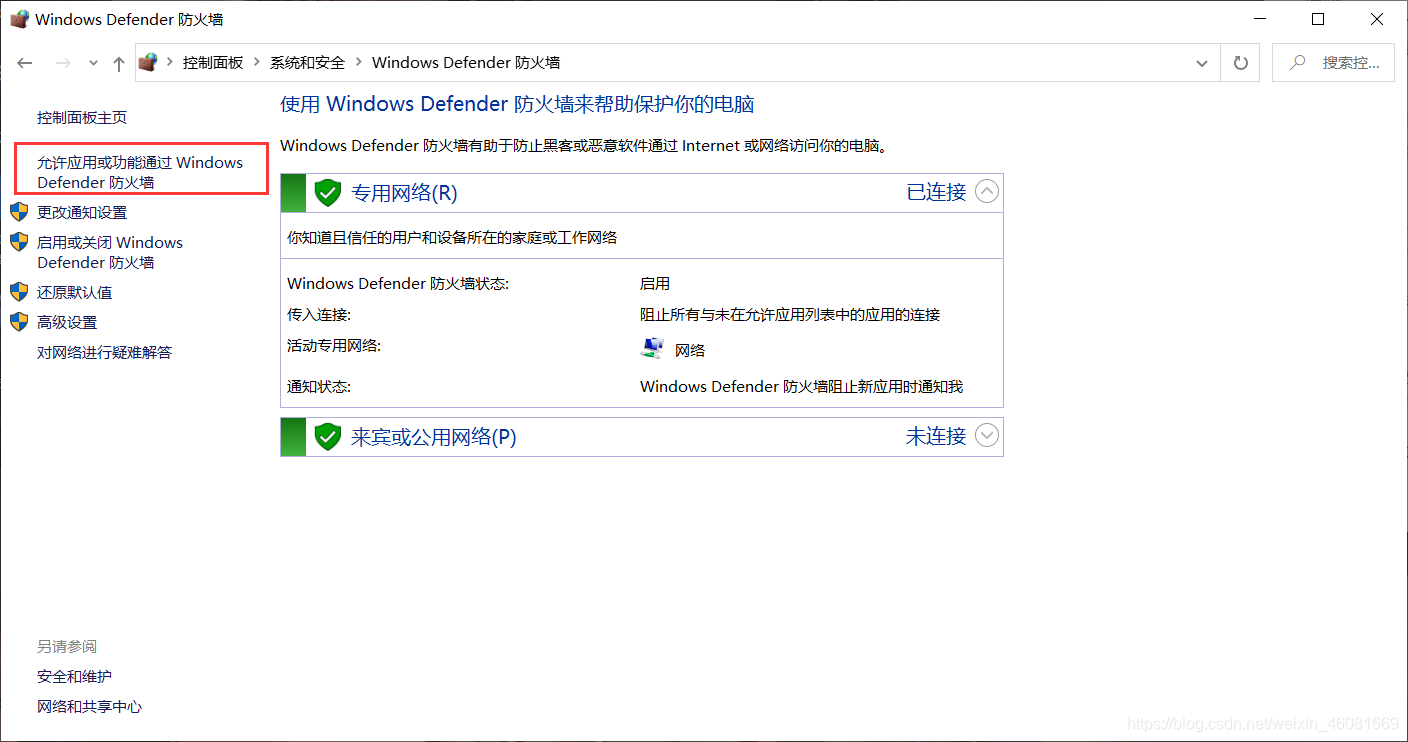
Task: Open the 系统和安全 breadcrumb
Action: pos(307,62)
